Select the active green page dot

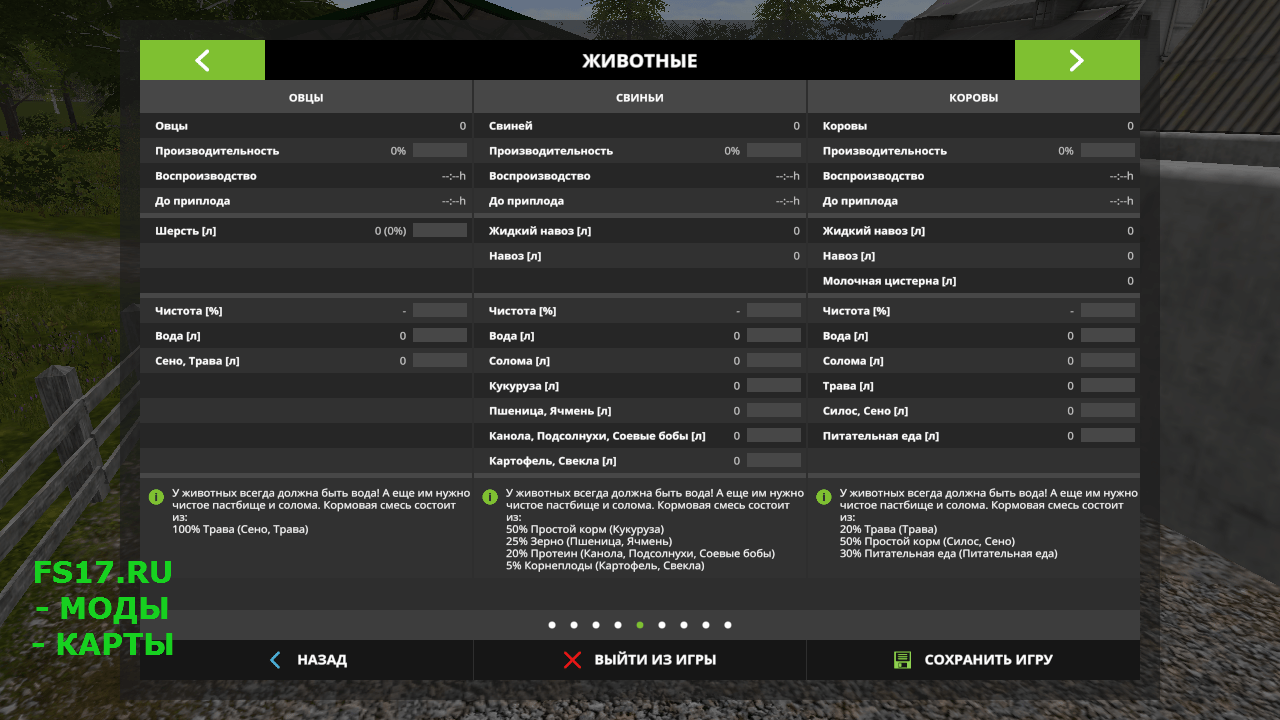coord(640,625)
